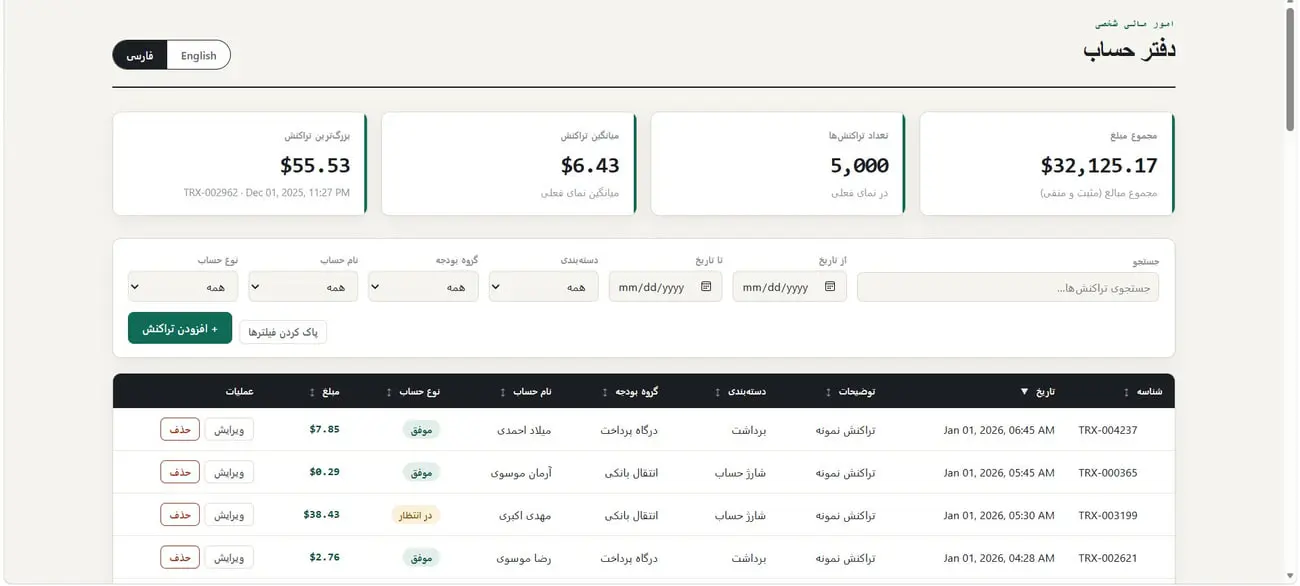This screenshot has height=586, width=1300.
Task: Click account name میلاد احمدی
Action: pyautogui.click(x=524, y=430)
